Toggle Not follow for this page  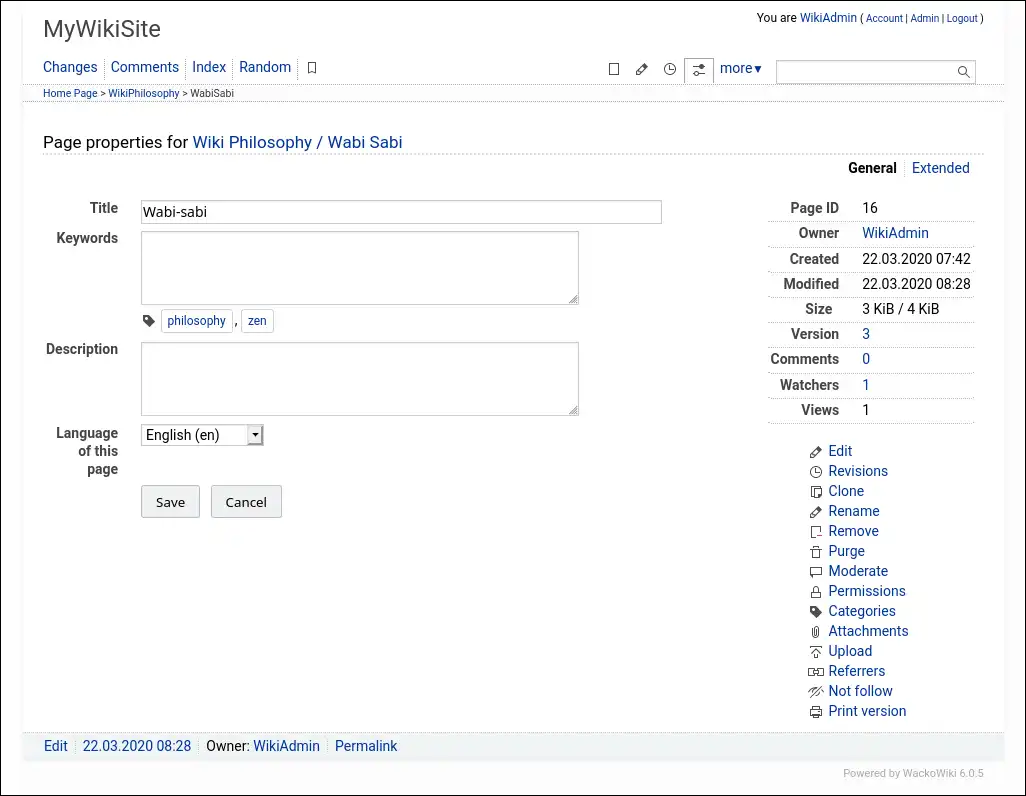(860, 691)
